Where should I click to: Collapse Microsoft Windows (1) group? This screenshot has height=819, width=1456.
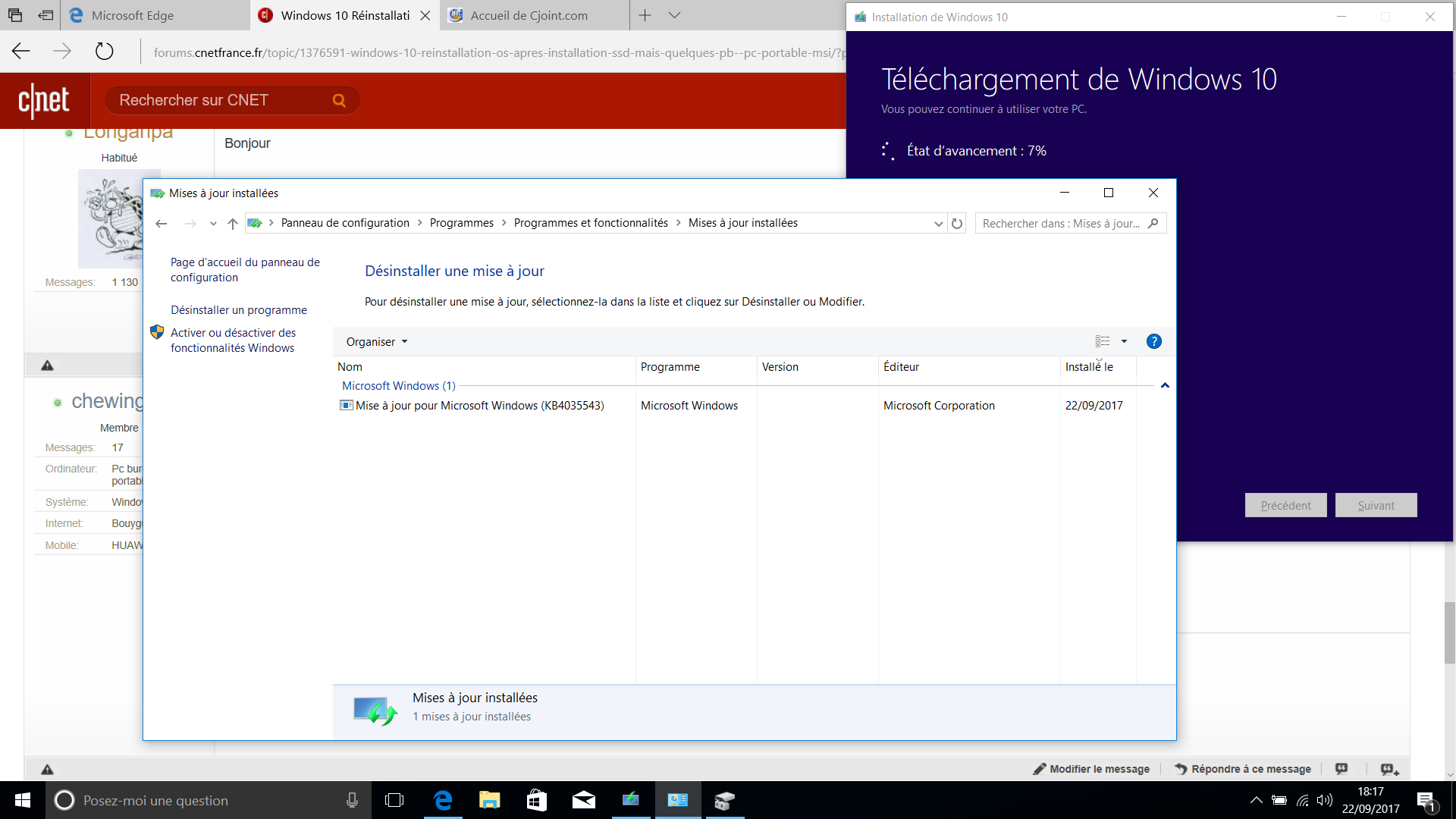tap(399, 386)
